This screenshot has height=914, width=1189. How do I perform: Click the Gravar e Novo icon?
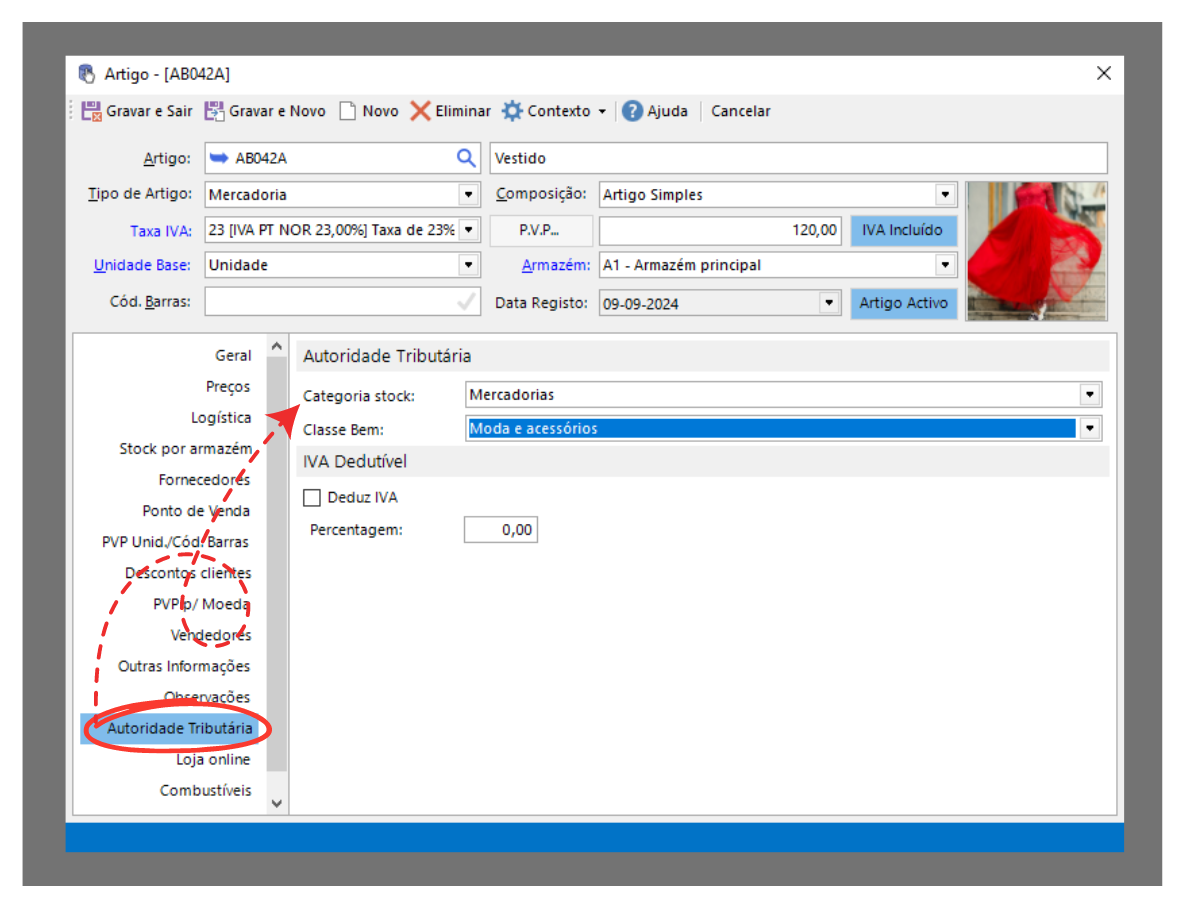coord(214,111)
